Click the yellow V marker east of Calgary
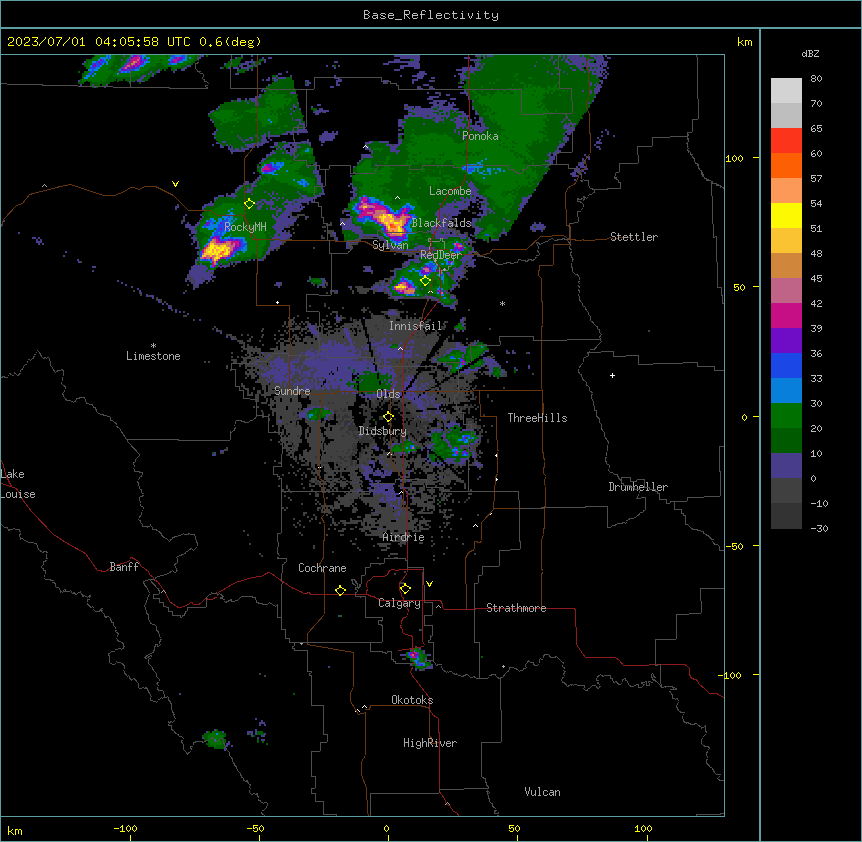Image resolution: width=862 pixels, height=842 pixels. [x=429, y=584]
